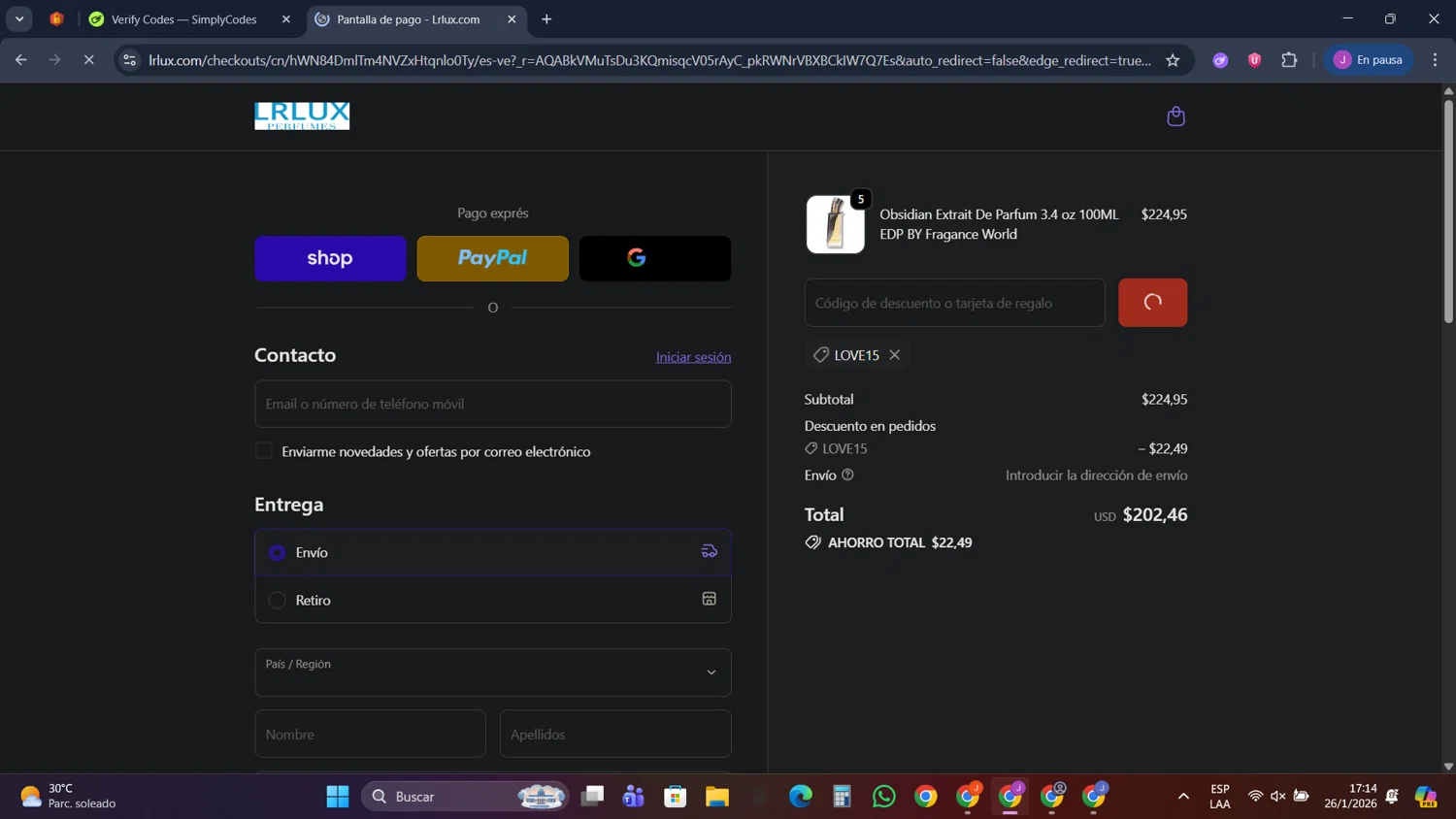The width and height of the screenshot is (1456, 819).
Task: Open the Chrome three-dot menu
Action: click(x=1435, y=60)
